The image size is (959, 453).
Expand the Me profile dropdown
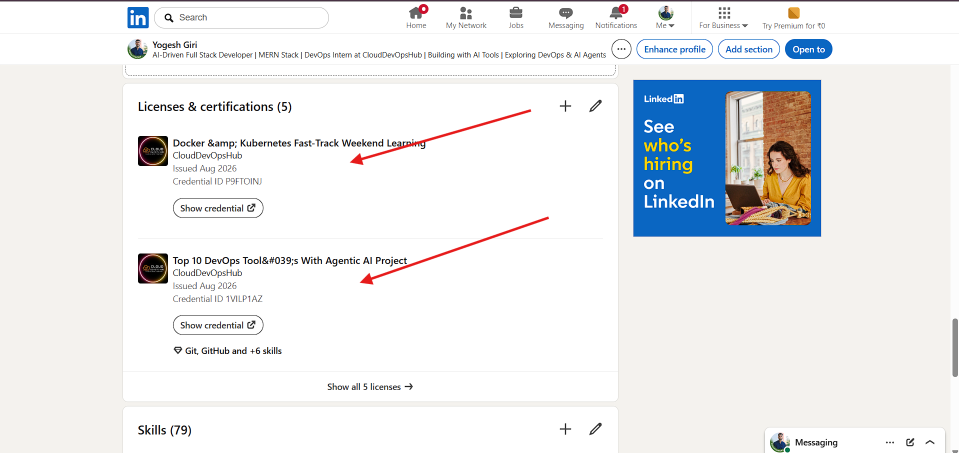[x=665, y=17]
